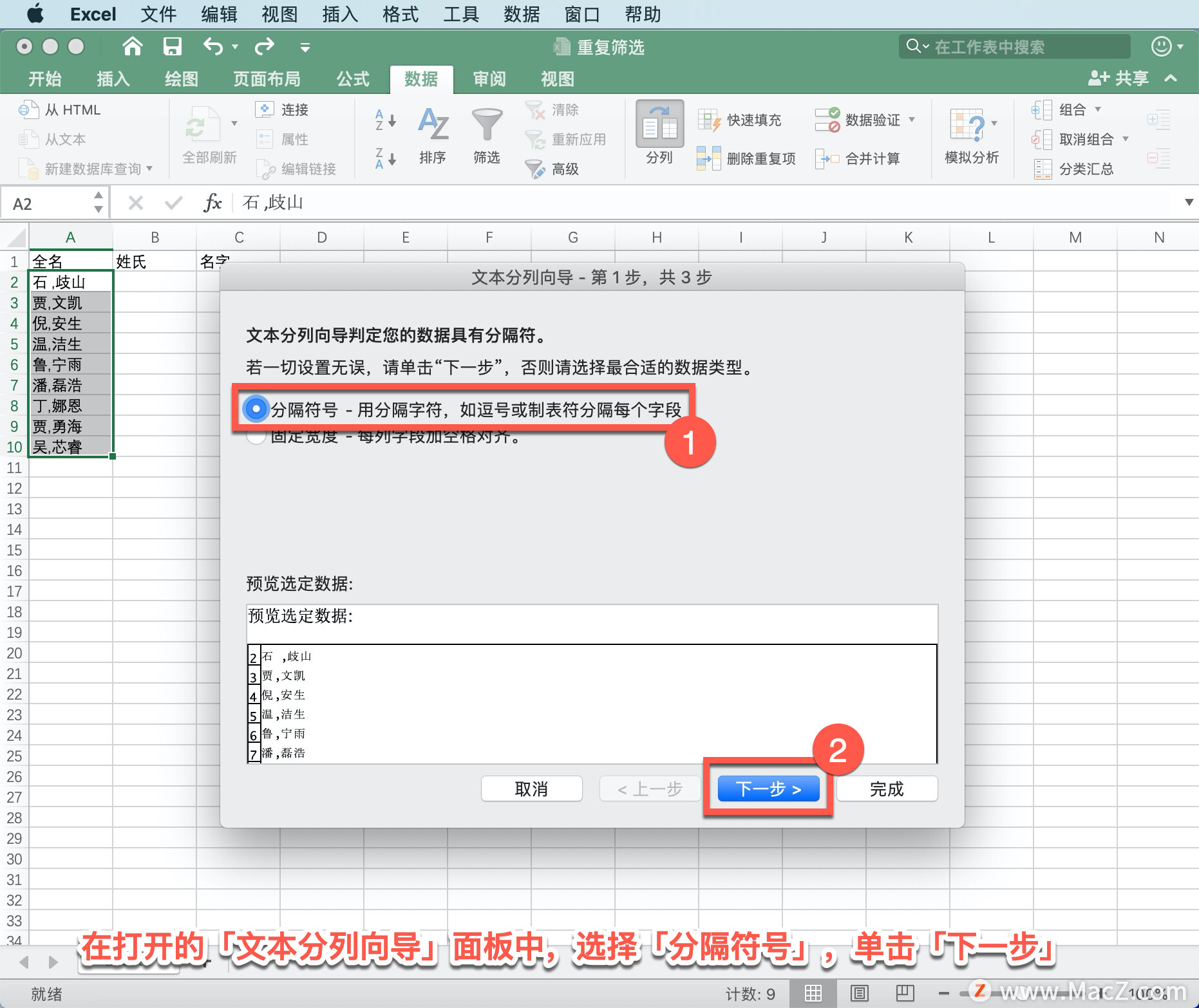
Task: Open the 工具 menu in the menu bar
Action: tap(461, 14)
